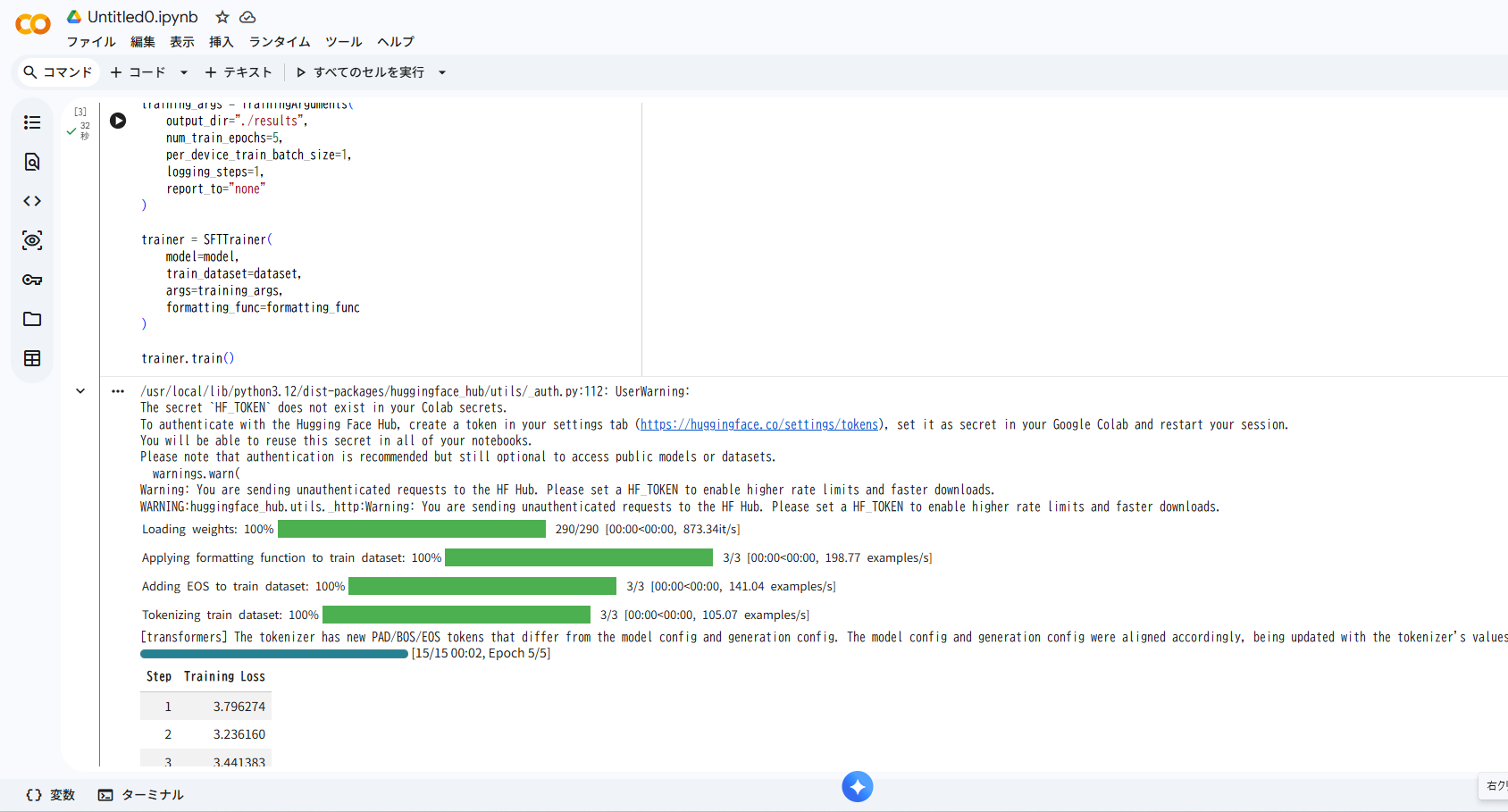Viewport: 1508px width, 812px height.
Task: Open the ターミナル panel
Action: (141, 795)
